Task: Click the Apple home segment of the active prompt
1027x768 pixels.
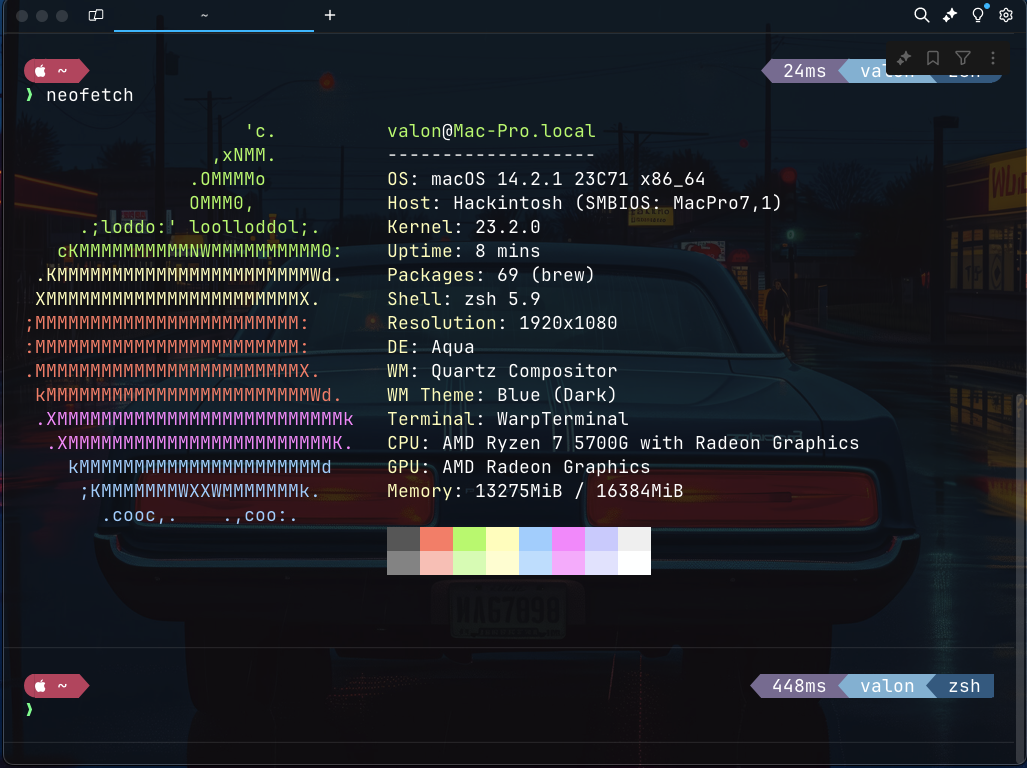Action: 56,686
